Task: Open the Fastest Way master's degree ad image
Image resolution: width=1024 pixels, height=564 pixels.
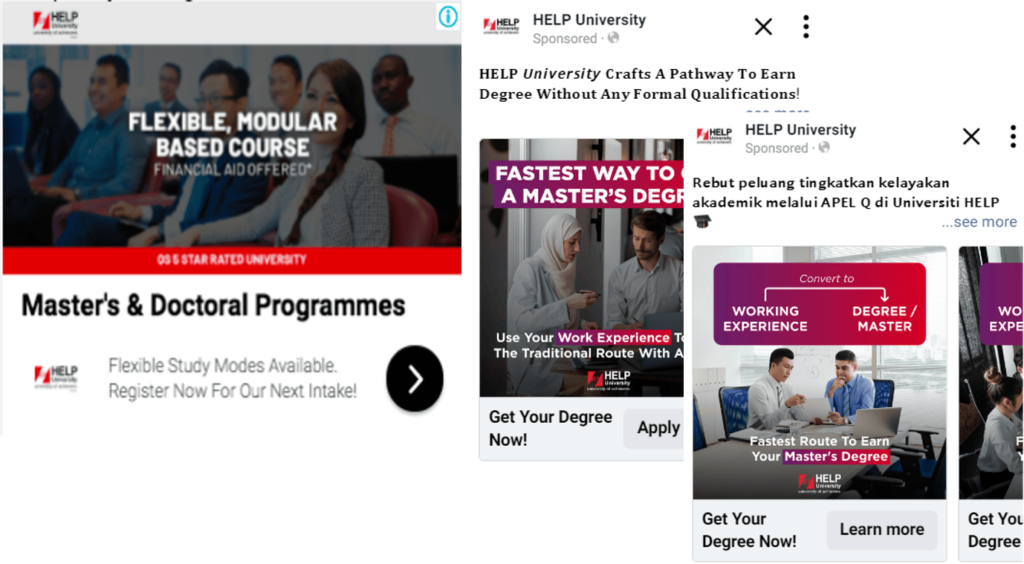Action: [581, 268]
